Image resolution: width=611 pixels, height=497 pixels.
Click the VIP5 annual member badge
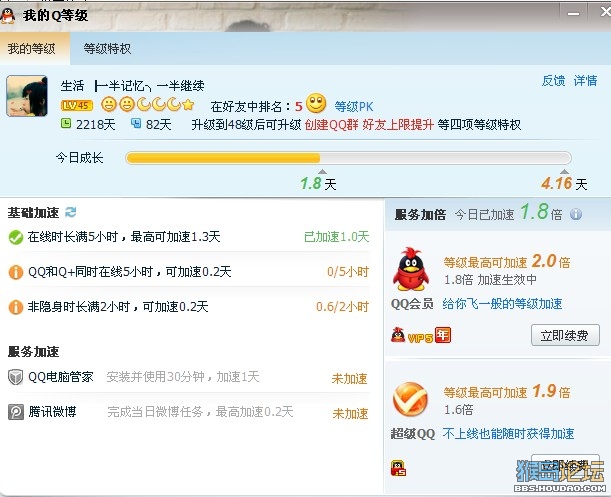tap(421, 335)
